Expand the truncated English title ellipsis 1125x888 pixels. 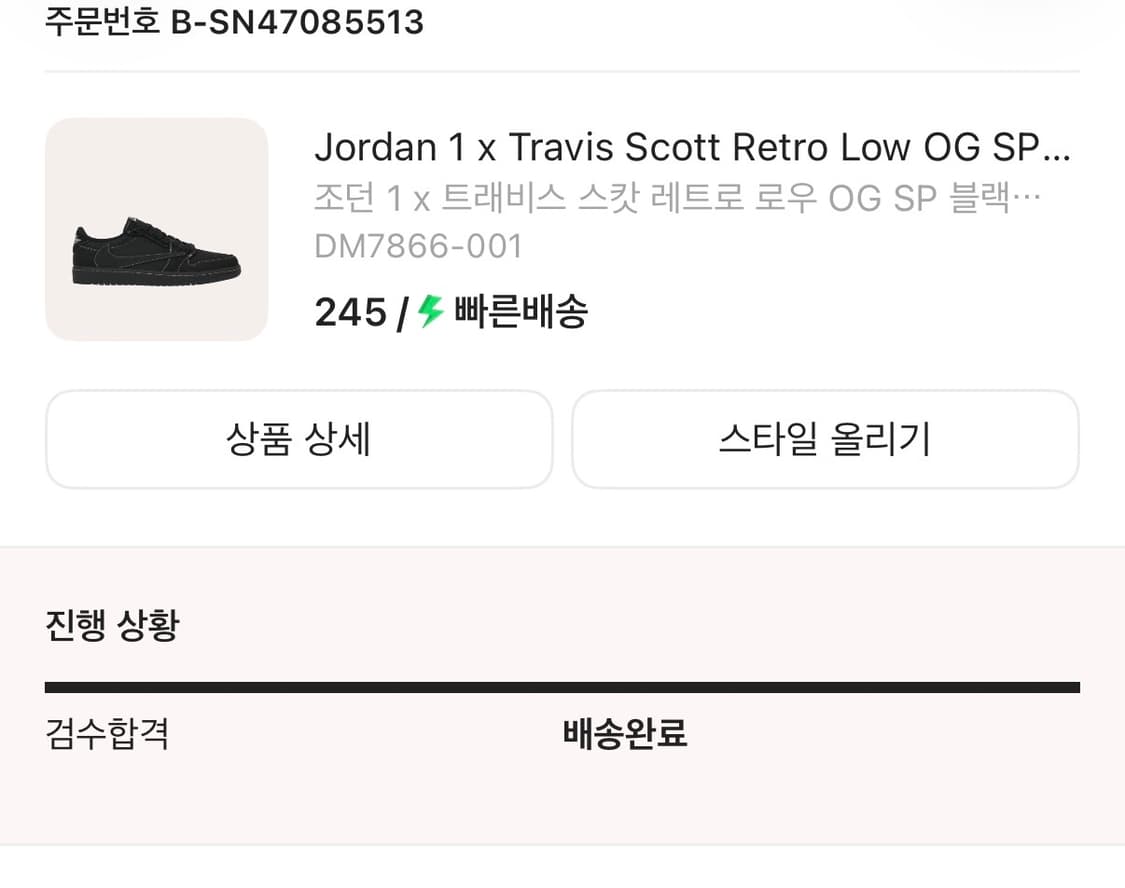point(1056,150)
